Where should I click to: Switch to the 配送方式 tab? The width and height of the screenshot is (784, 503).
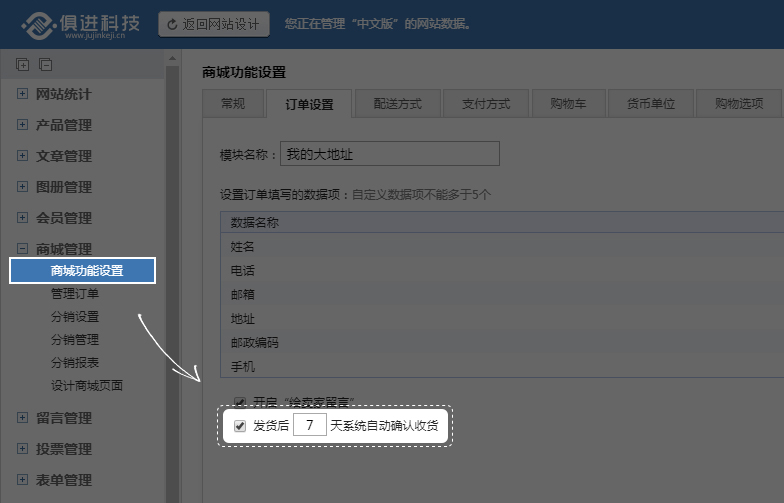click(397, 103)
